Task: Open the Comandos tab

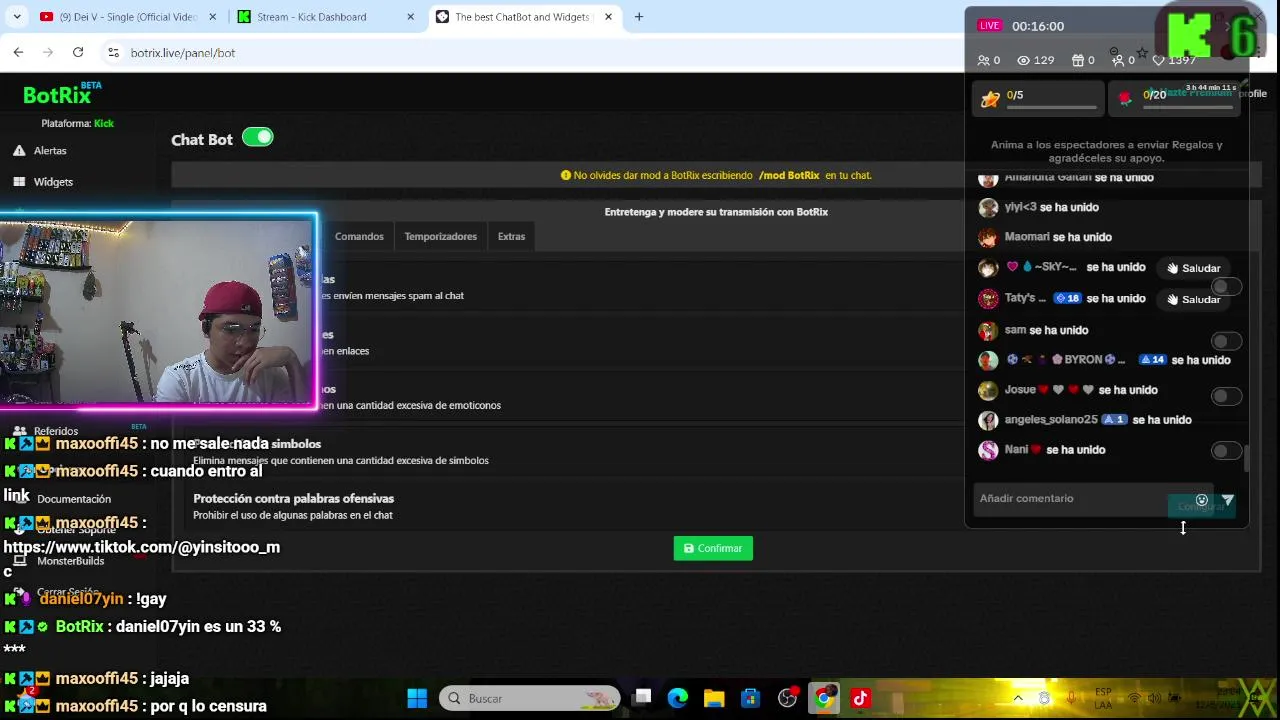Action: pyautogui.click(x=359, y=237)
